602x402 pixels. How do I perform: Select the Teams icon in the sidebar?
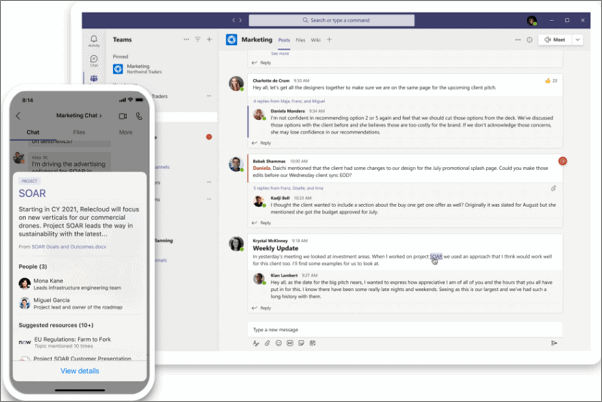click(94, 79)
